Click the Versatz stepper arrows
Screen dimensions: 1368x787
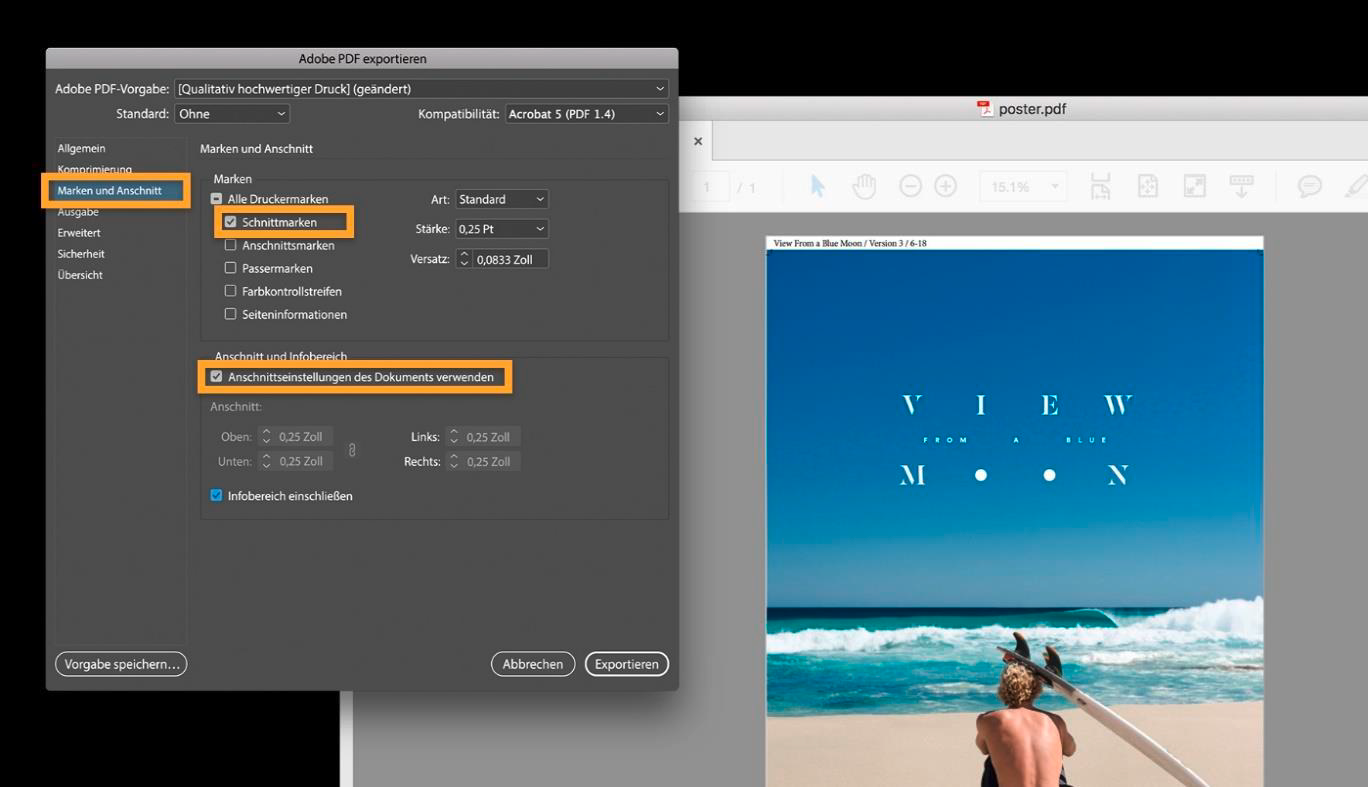(x=464, y=259)
